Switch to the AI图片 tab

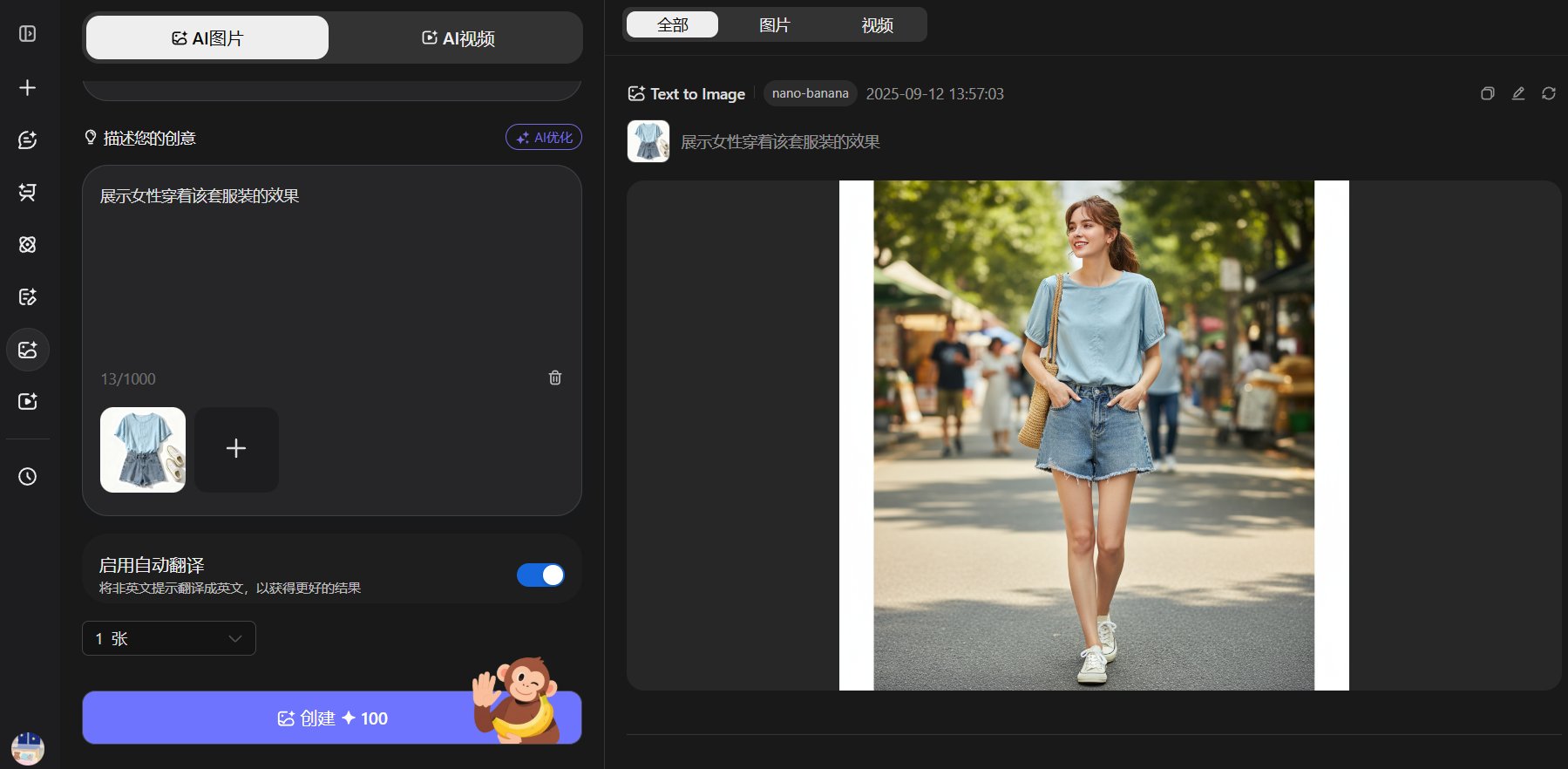(x=207, y=38)
